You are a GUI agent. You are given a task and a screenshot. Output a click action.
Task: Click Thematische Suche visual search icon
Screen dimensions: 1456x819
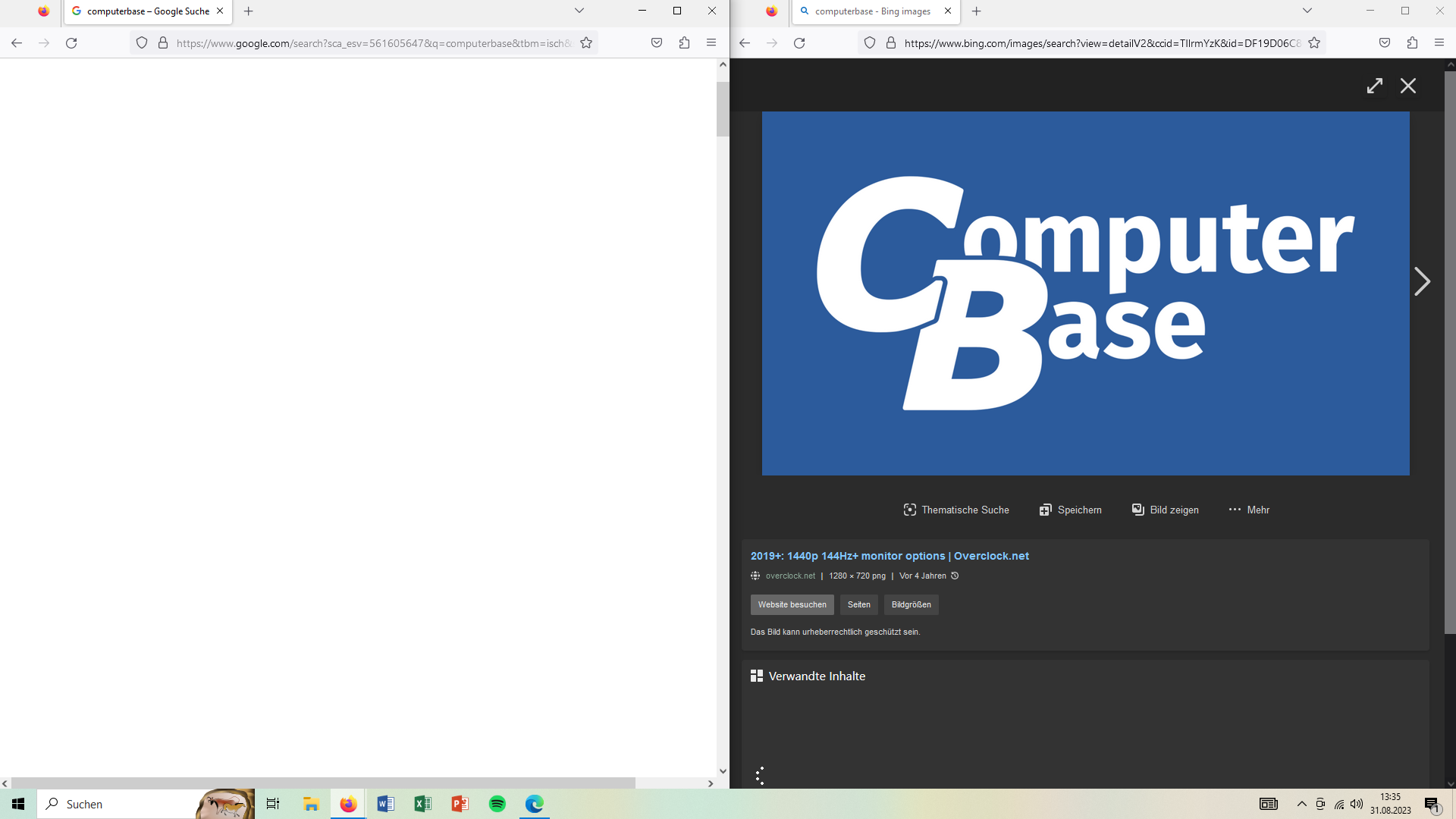(909, 510)
